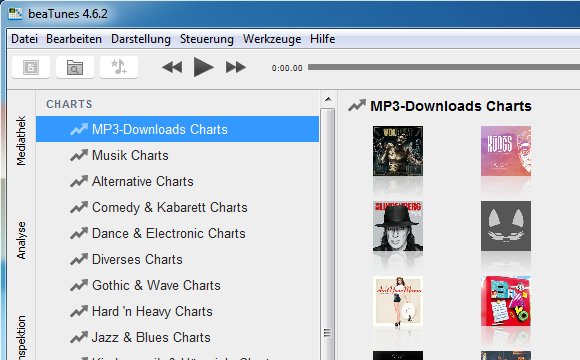Click the folder search toolbar icon
Image resolution: width=580 pixels, height=360 pixels.
[75, 67]
